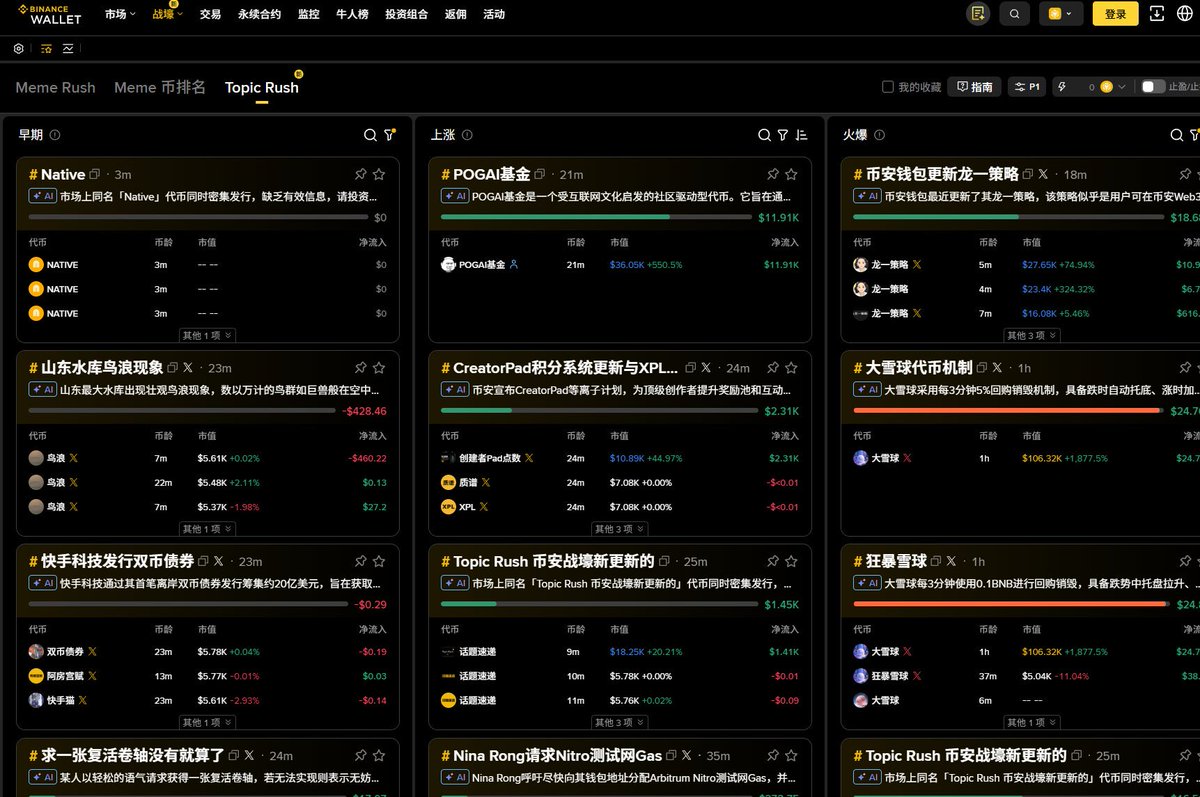
Task: Expand 其他 3 项 under 币安钱包更新龙一策略 card
Action: tap(1032, 335)
